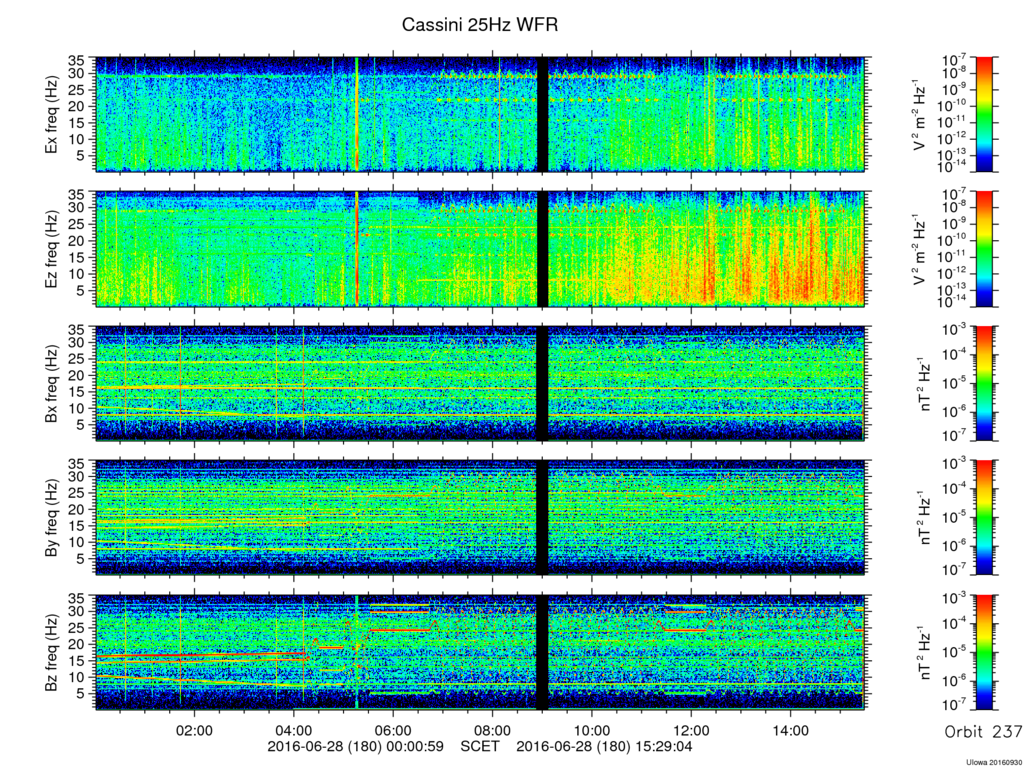Click the By colorbar unit label nT² Hz⁻¹
Viewport: 1024px width, 767px height.
pyautogui.click(x=925, y=517)
